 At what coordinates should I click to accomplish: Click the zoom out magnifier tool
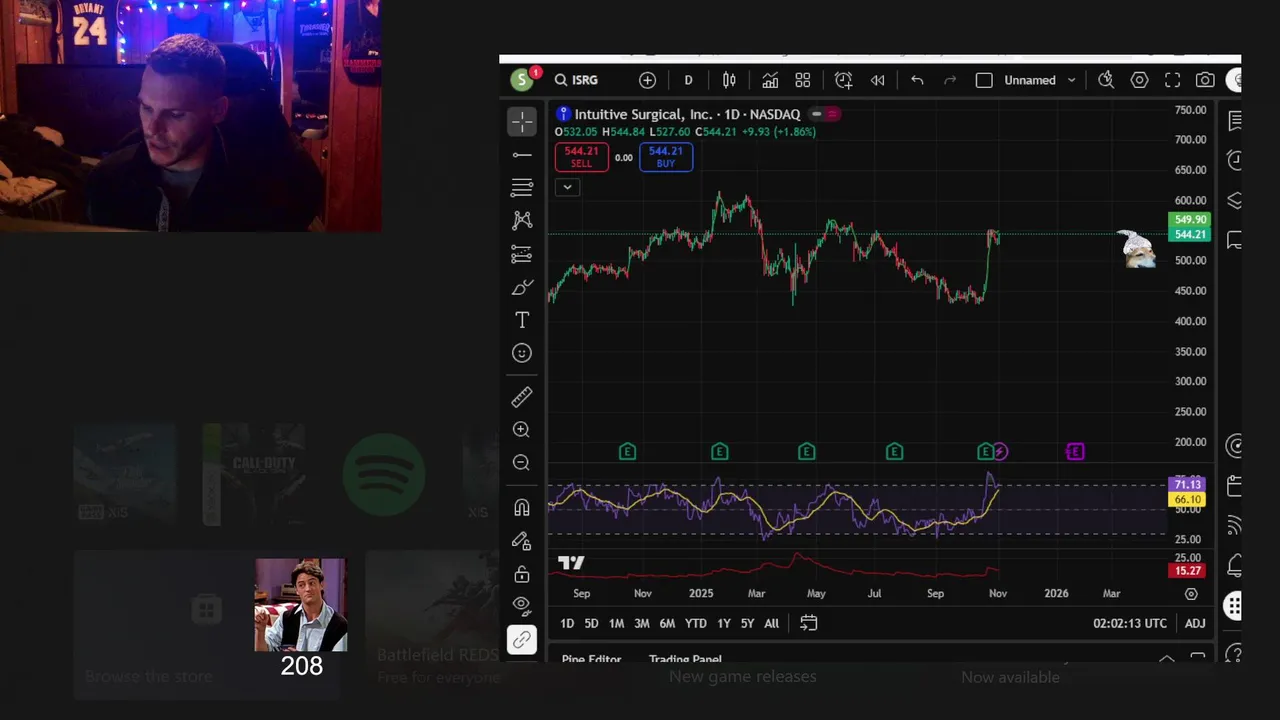tap(521, 462)
